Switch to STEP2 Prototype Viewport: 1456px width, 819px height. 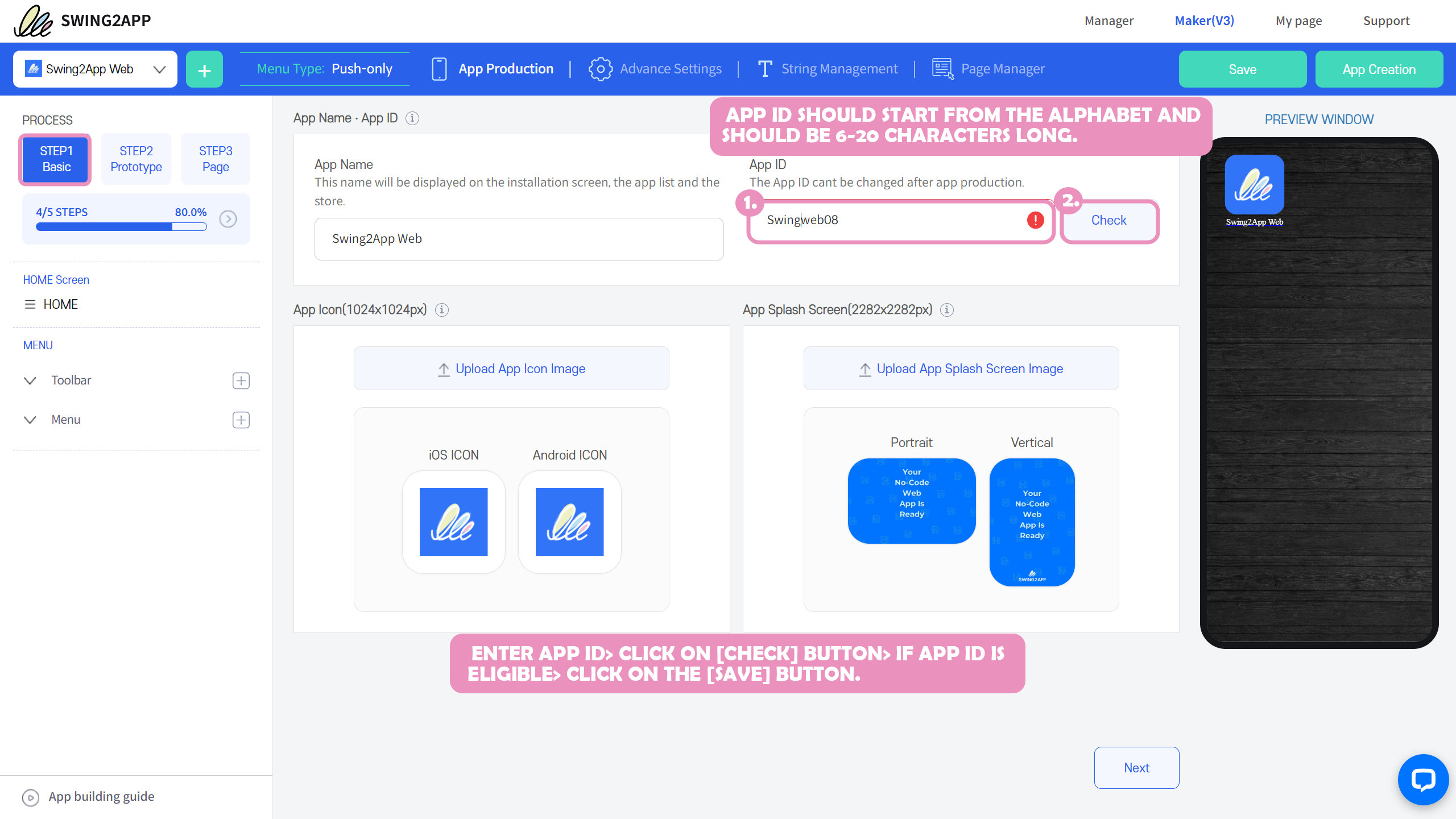click(x=136, y=159)
